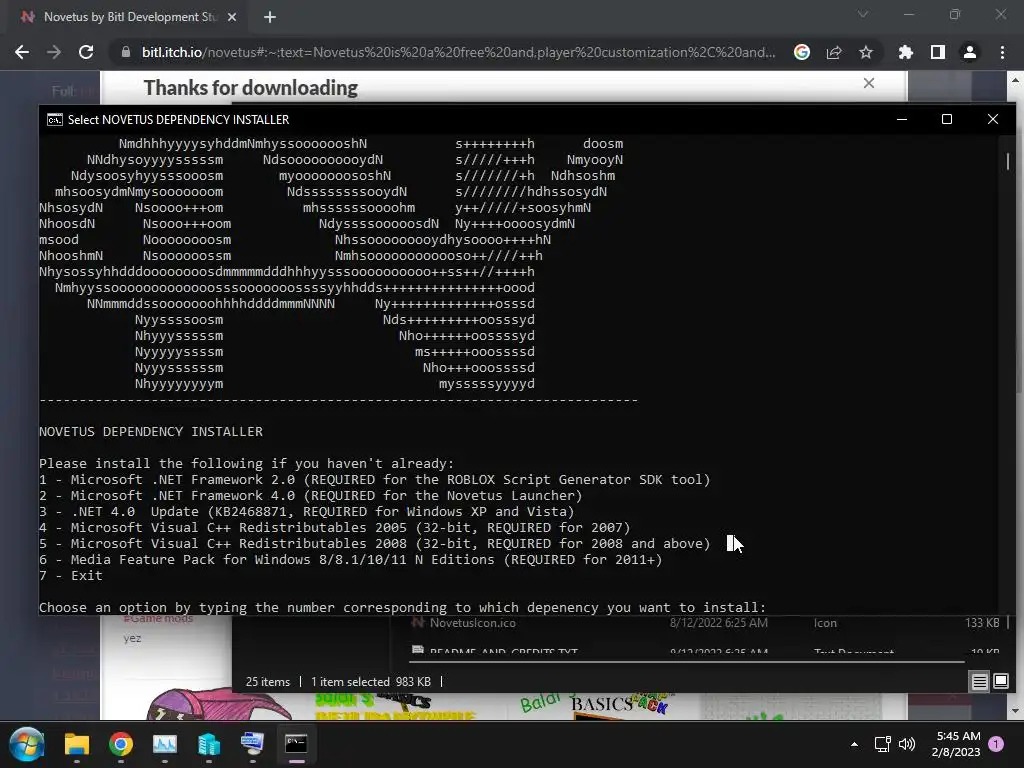Screen dimensions: 1024x768
Task: Open the console window system menu icon
Action: click(x=55, y=120)
